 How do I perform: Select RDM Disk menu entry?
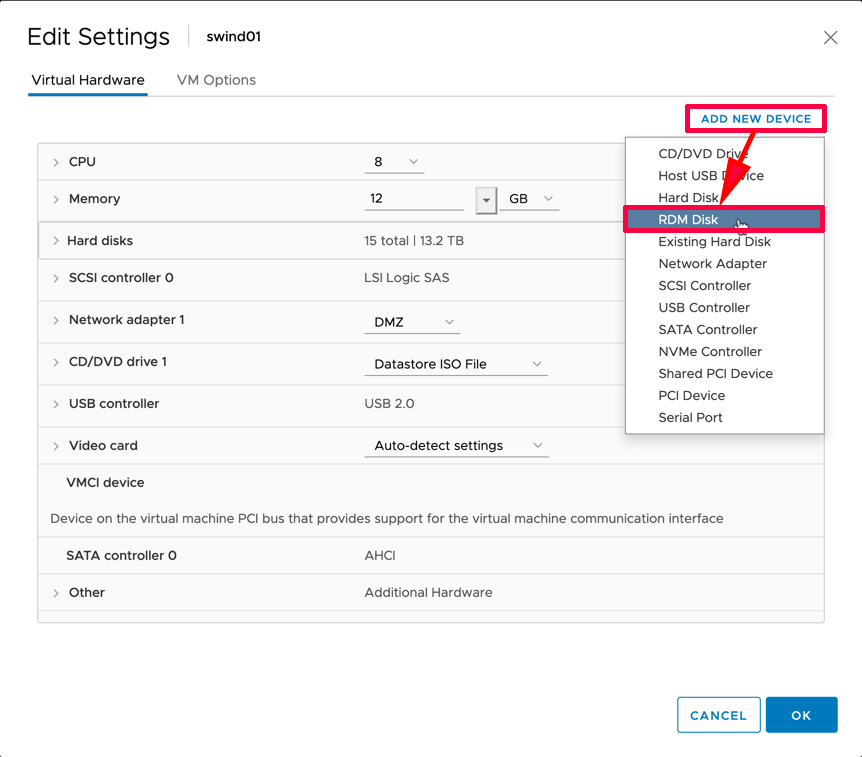(x=725, y=219)
